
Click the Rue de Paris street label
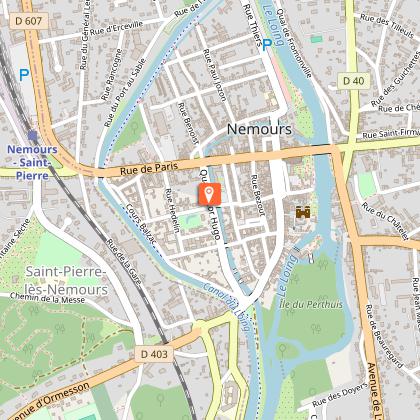point(149,168)
